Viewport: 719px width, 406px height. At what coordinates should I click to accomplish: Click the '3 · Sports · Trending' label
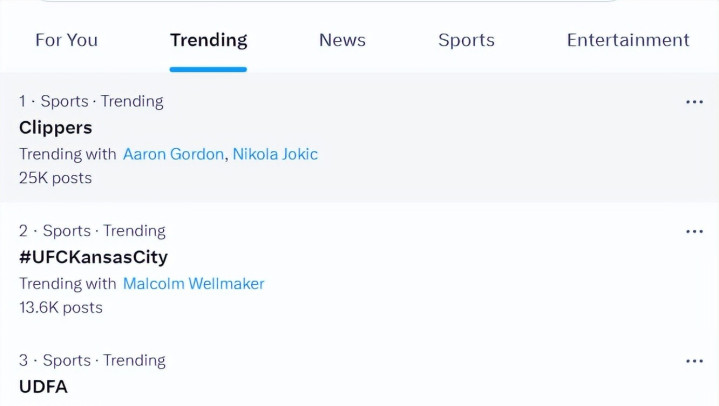tap(92, 360)
